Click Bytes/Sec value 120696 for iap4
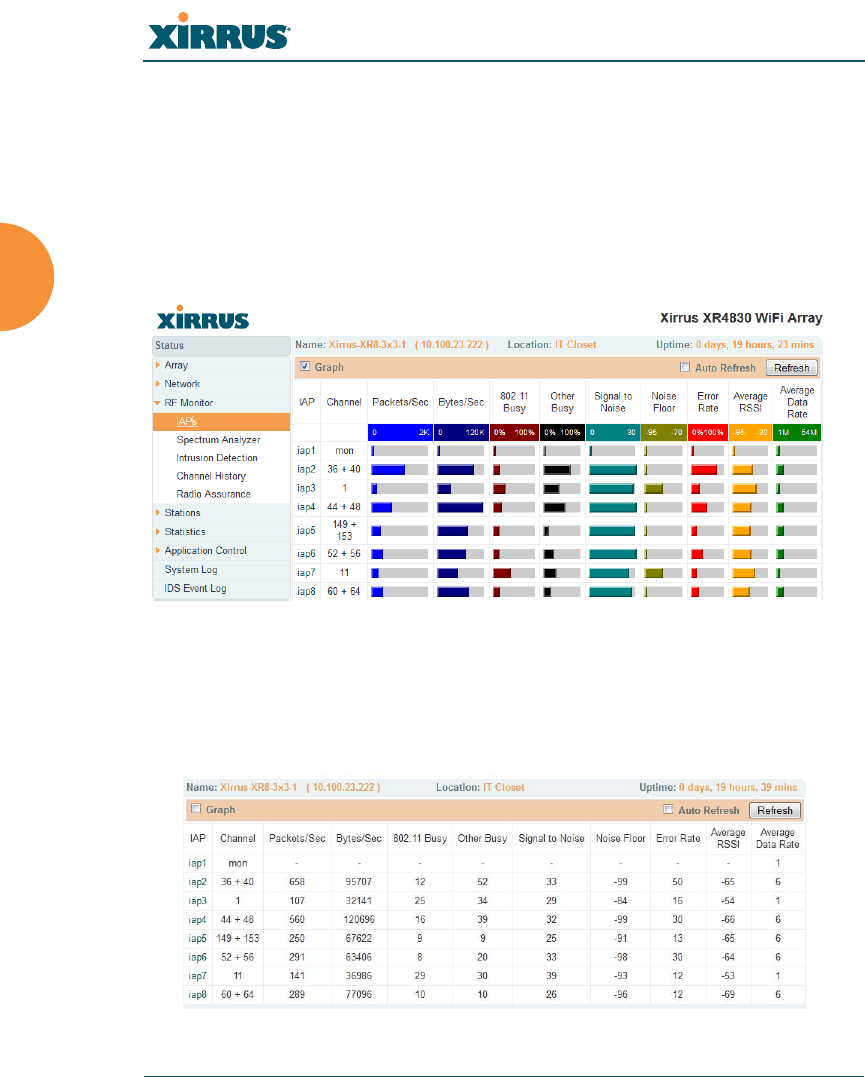This screenshot has width=865, height=1077. pos(359,920)
